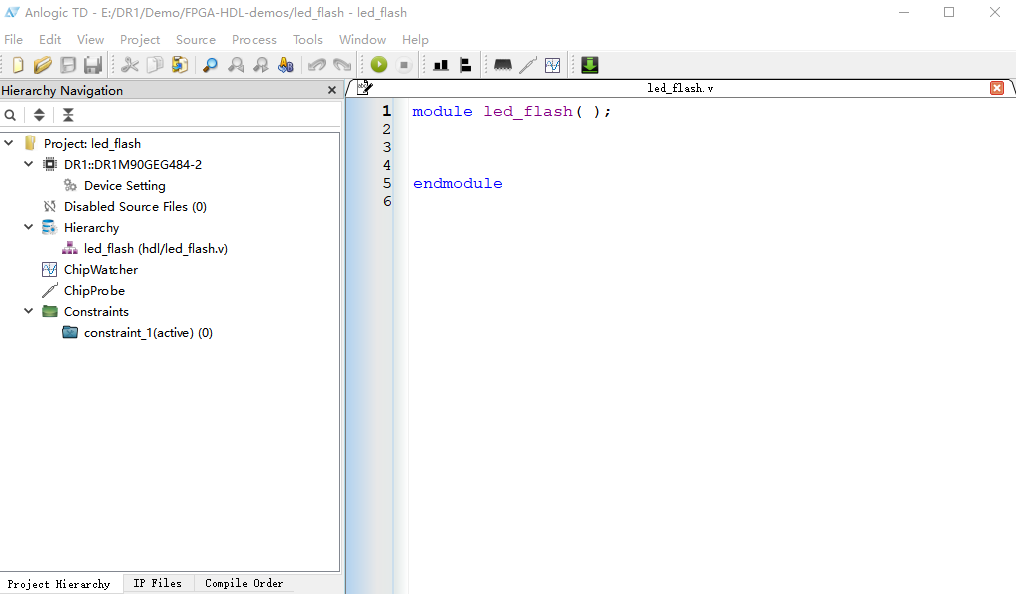The height and width of the screenshot is (594, 1016).
Task: Launch ChipProbe from toolbar icon
Action: 527,65
